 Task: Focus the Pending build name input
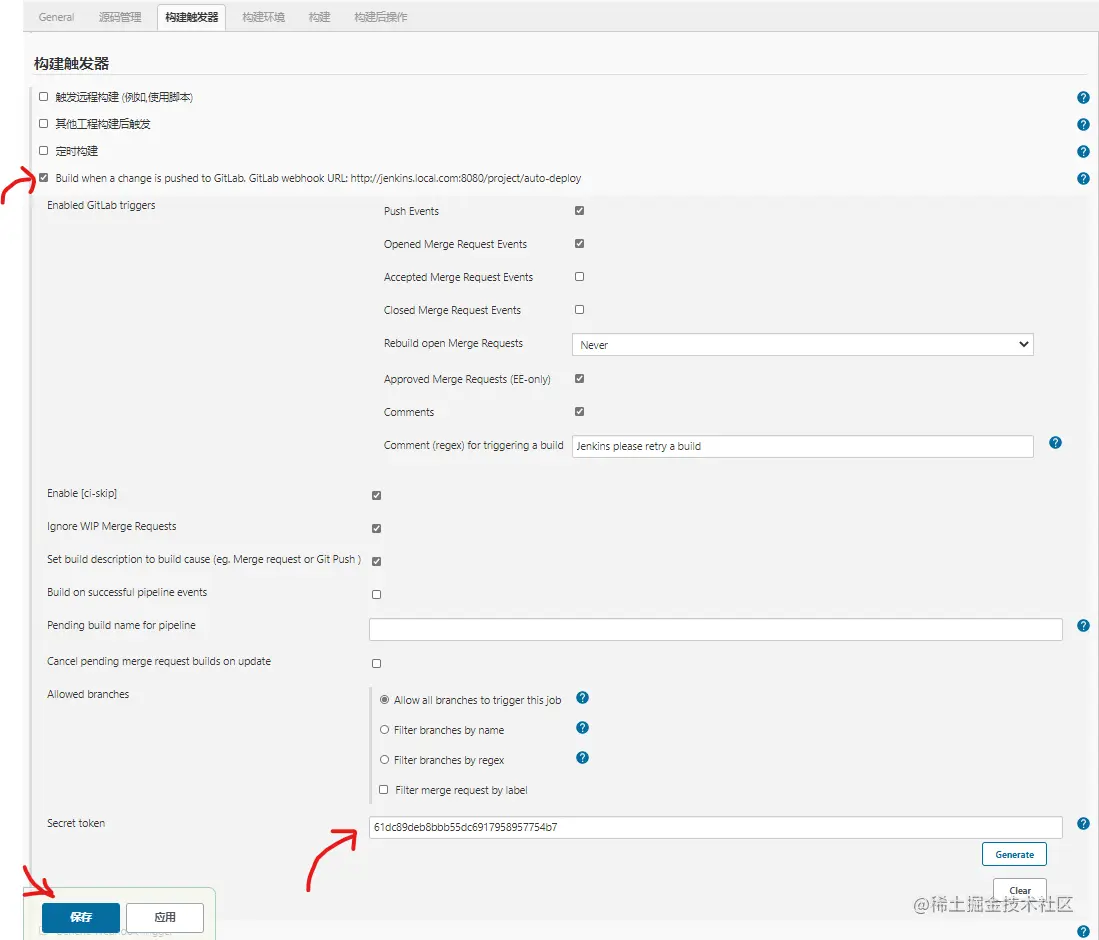(716, 629)
